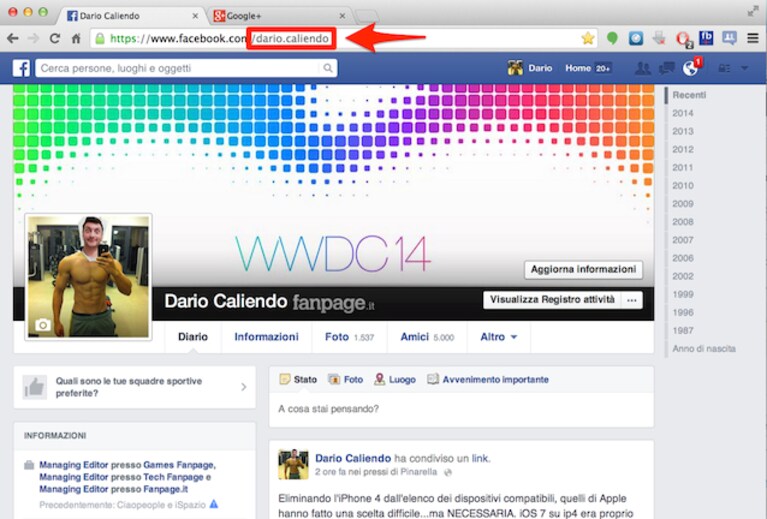Viewport: 767px width, 519px height.
Task: Open notifications globe icon
Action: 690,68
